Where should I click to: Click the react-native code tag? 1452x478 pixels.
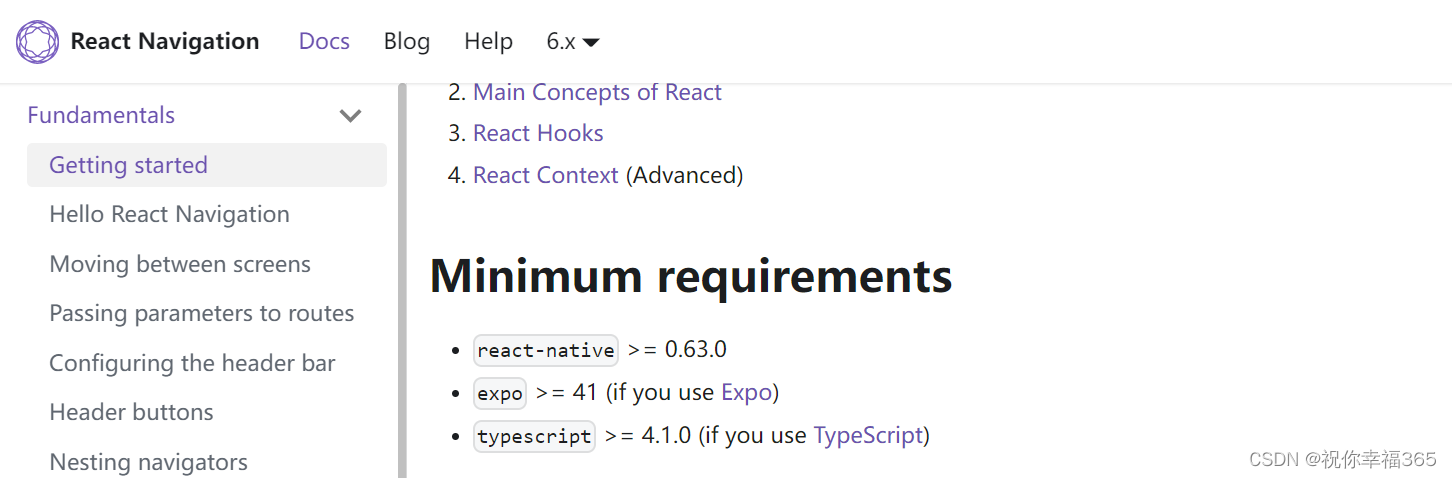(546, 350)
